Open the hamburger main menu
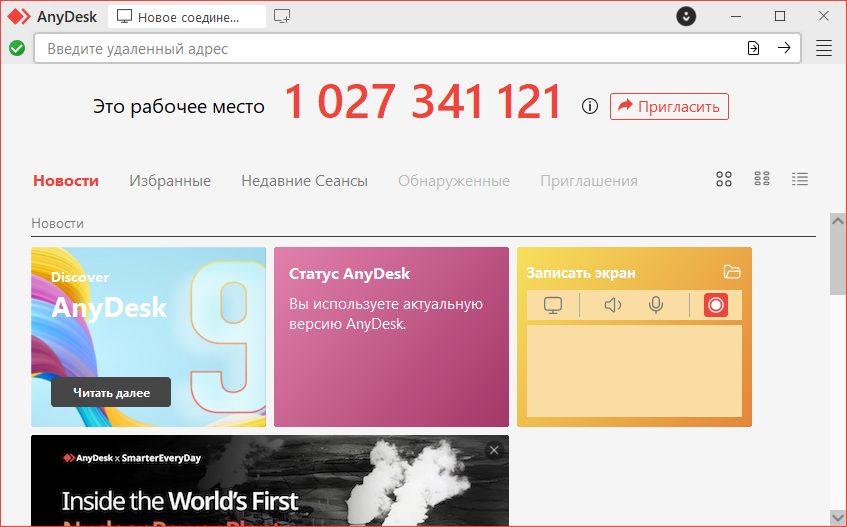Screen dimensions: 847x527 823,48
